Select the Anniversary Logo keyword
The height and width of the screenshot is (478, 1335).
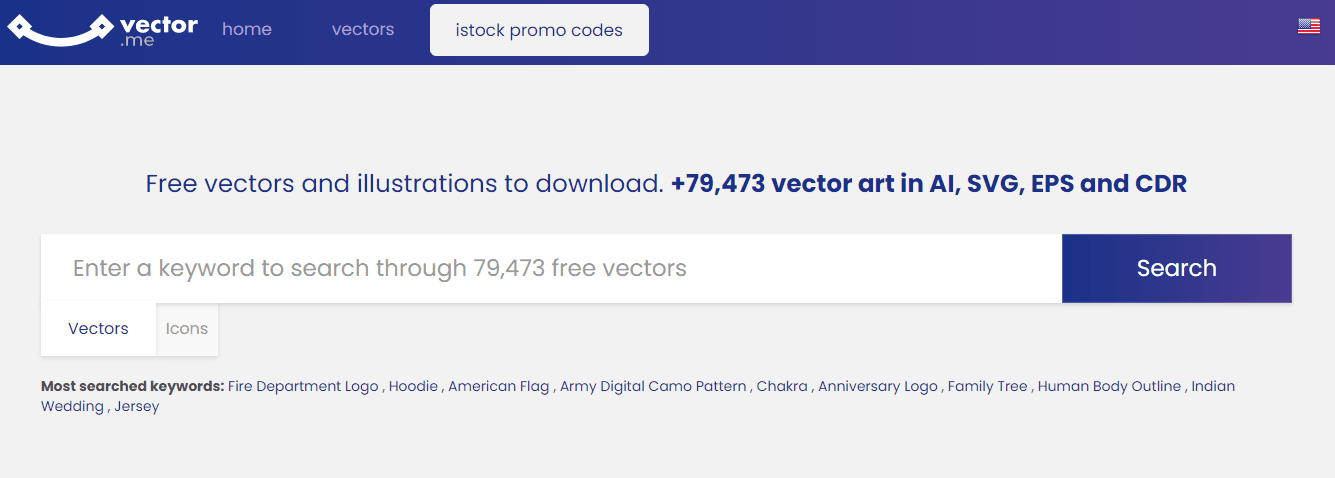click(x=877, y=386)
